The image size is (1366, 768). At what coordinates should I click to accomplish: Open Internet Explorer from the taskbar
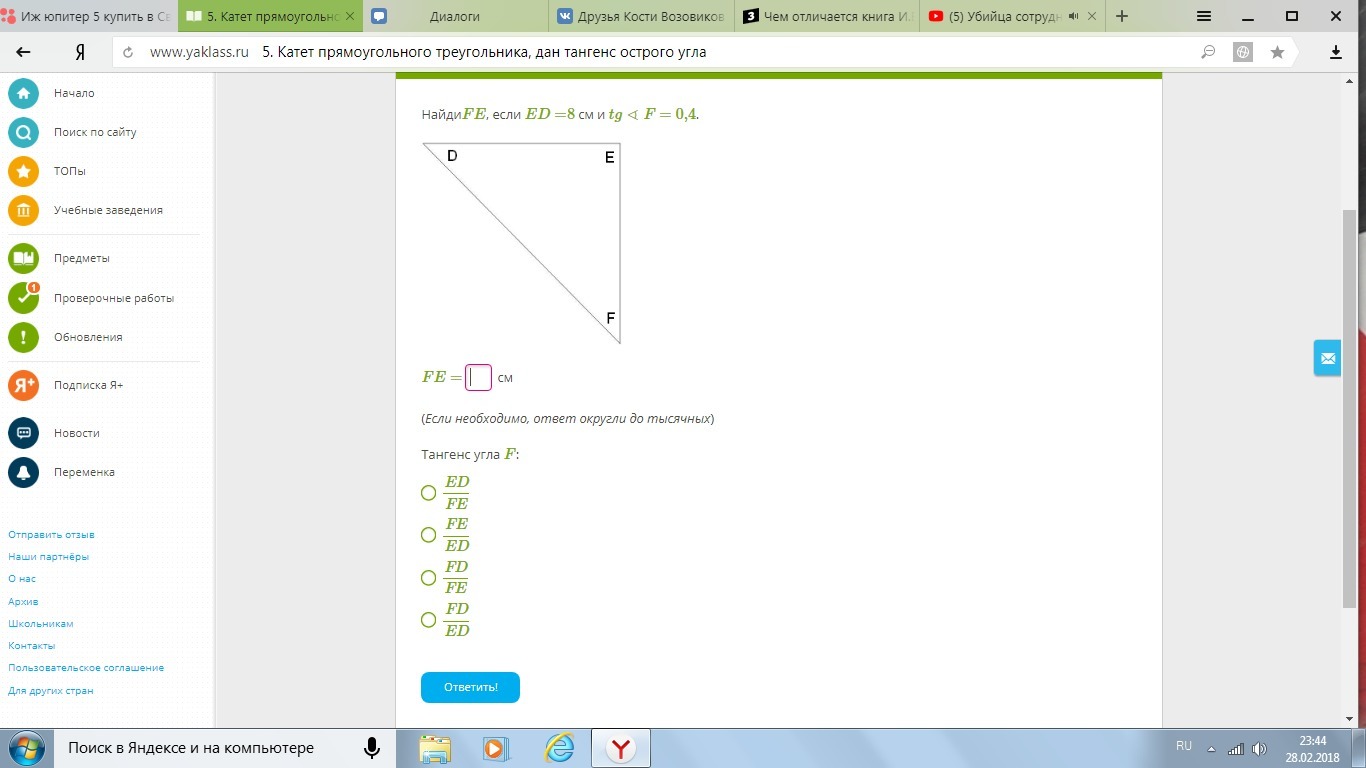tap(558, 748)
